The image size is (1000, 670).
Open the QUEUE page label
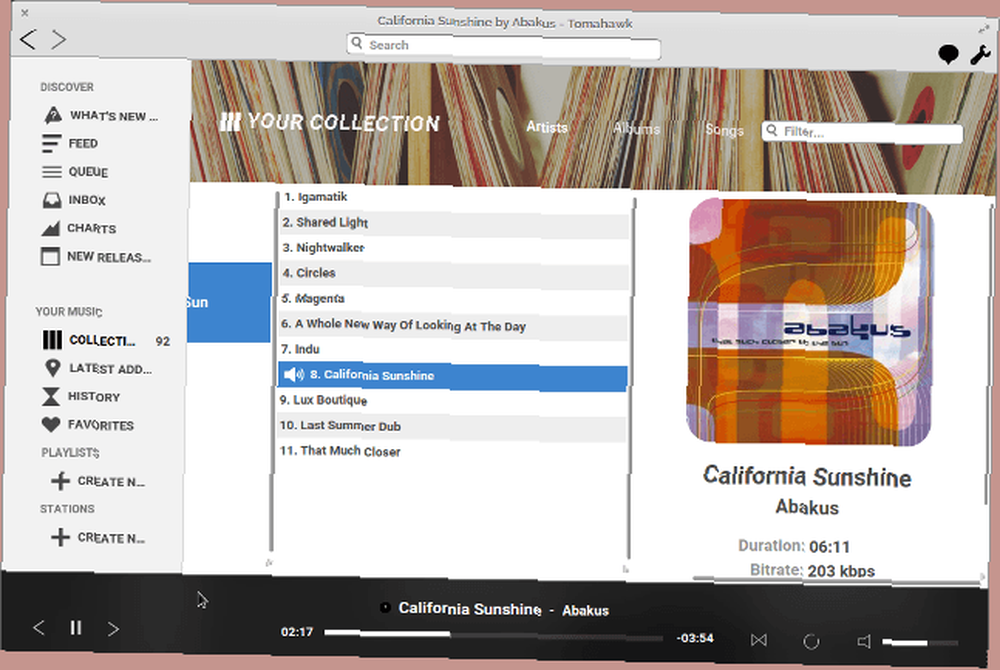(88, 172)
